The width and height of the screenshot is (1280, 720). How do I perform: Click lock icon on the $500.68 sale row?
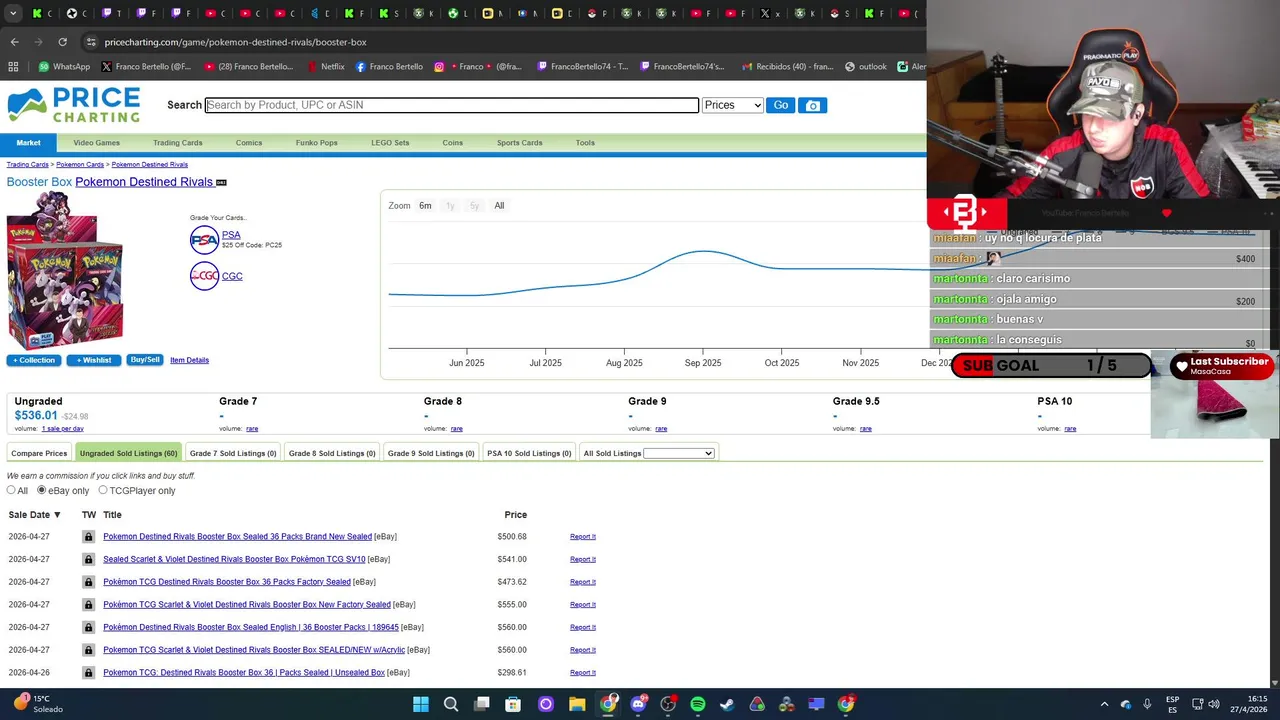pos(88,537)
